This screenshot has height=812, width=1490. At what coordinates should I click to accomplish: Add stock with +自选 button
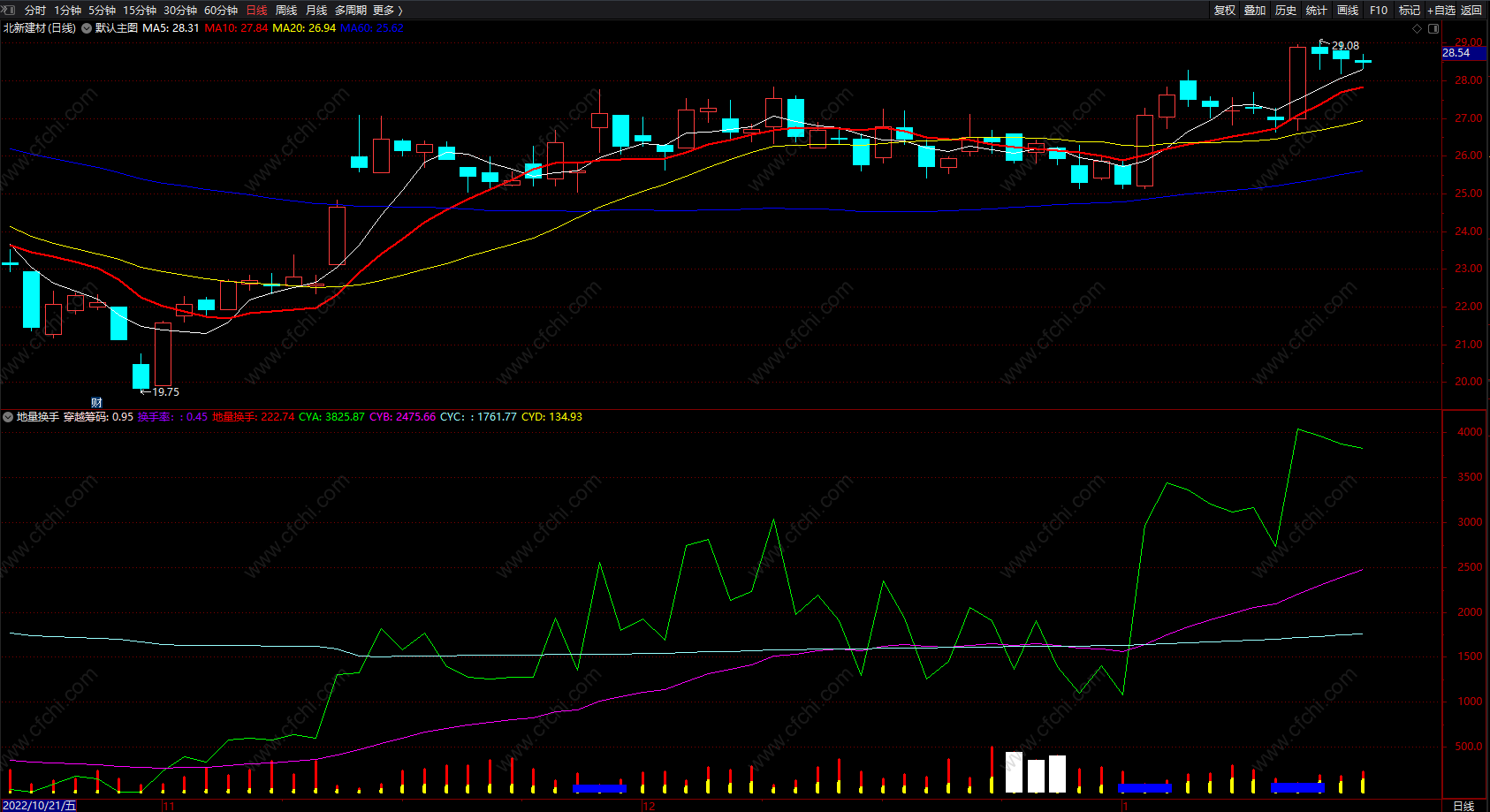[x=1441, y=11]
